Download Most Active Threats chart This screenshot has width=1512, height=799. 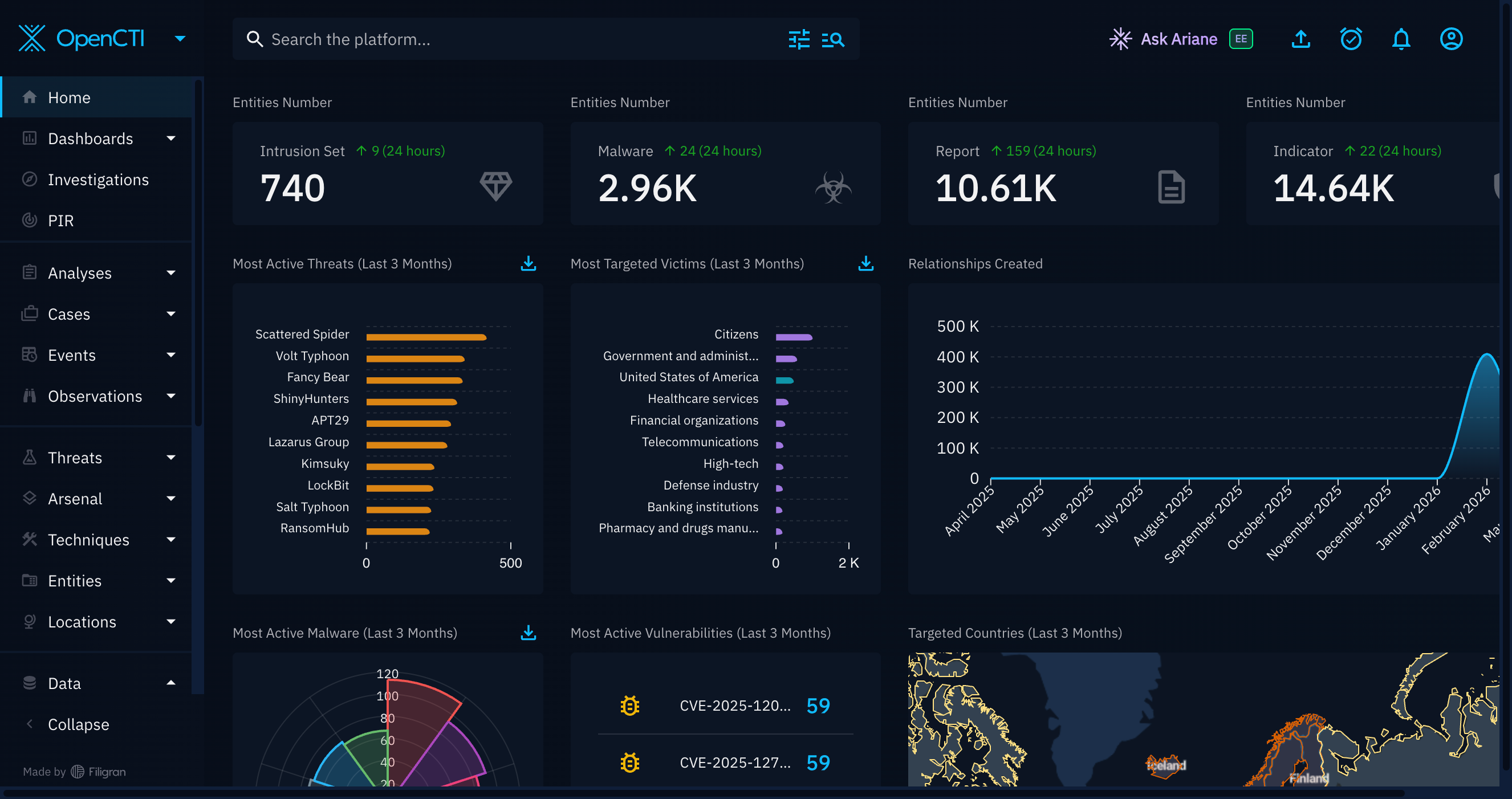point(529,263)
